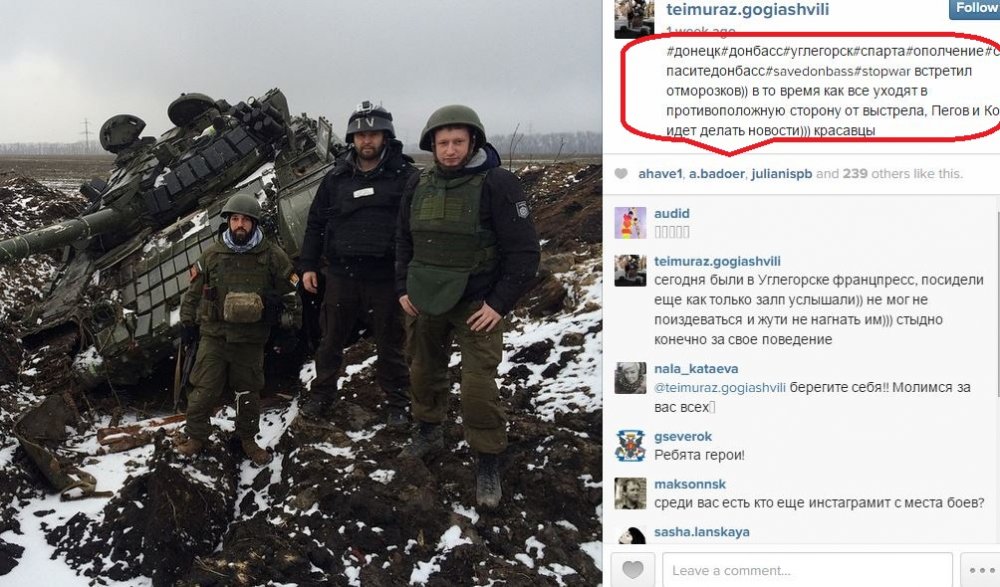Open audid's profile avatar
Viewport: 1000px width, 587px height.
630,223
